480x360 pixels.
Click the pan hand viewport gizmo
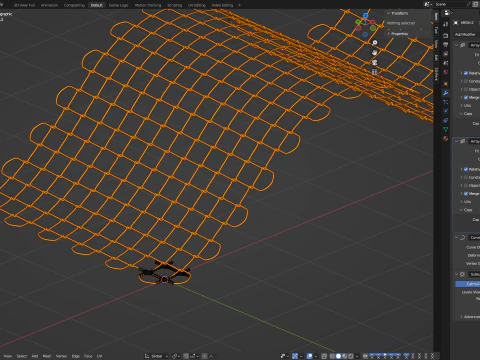pos(375,53)
